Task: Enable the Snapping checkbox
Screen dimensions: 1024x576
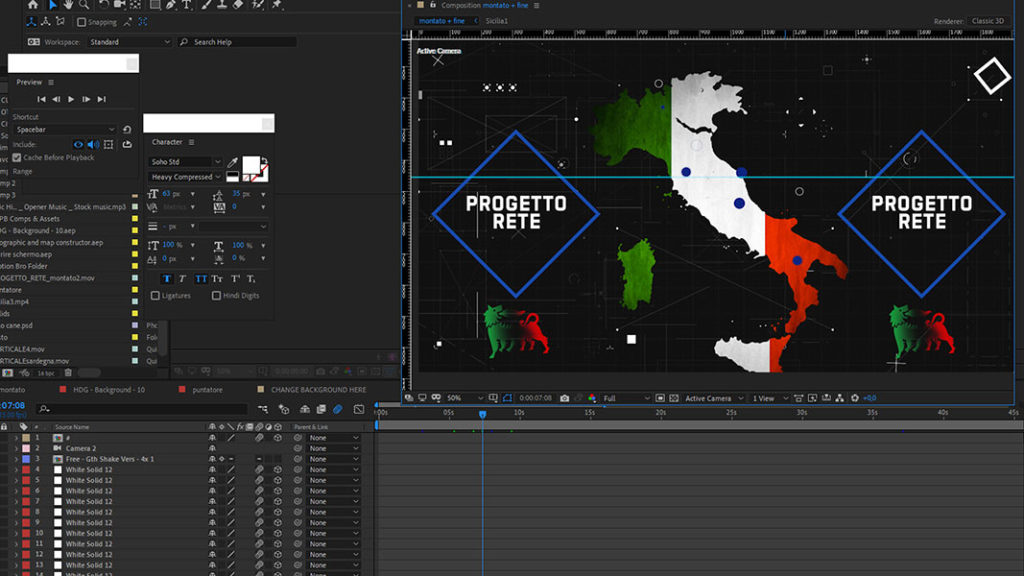Action: point(82,22)
